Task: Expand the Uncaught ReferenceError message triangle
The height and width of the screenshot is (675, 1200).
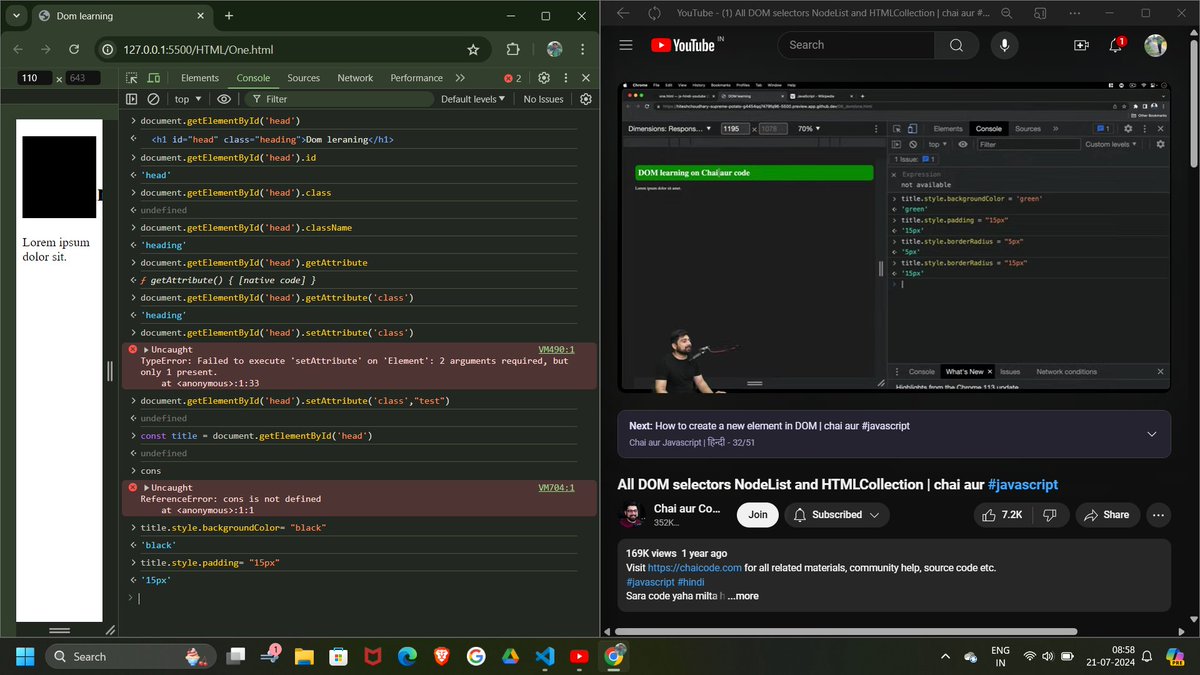Action: pos(147,488)
